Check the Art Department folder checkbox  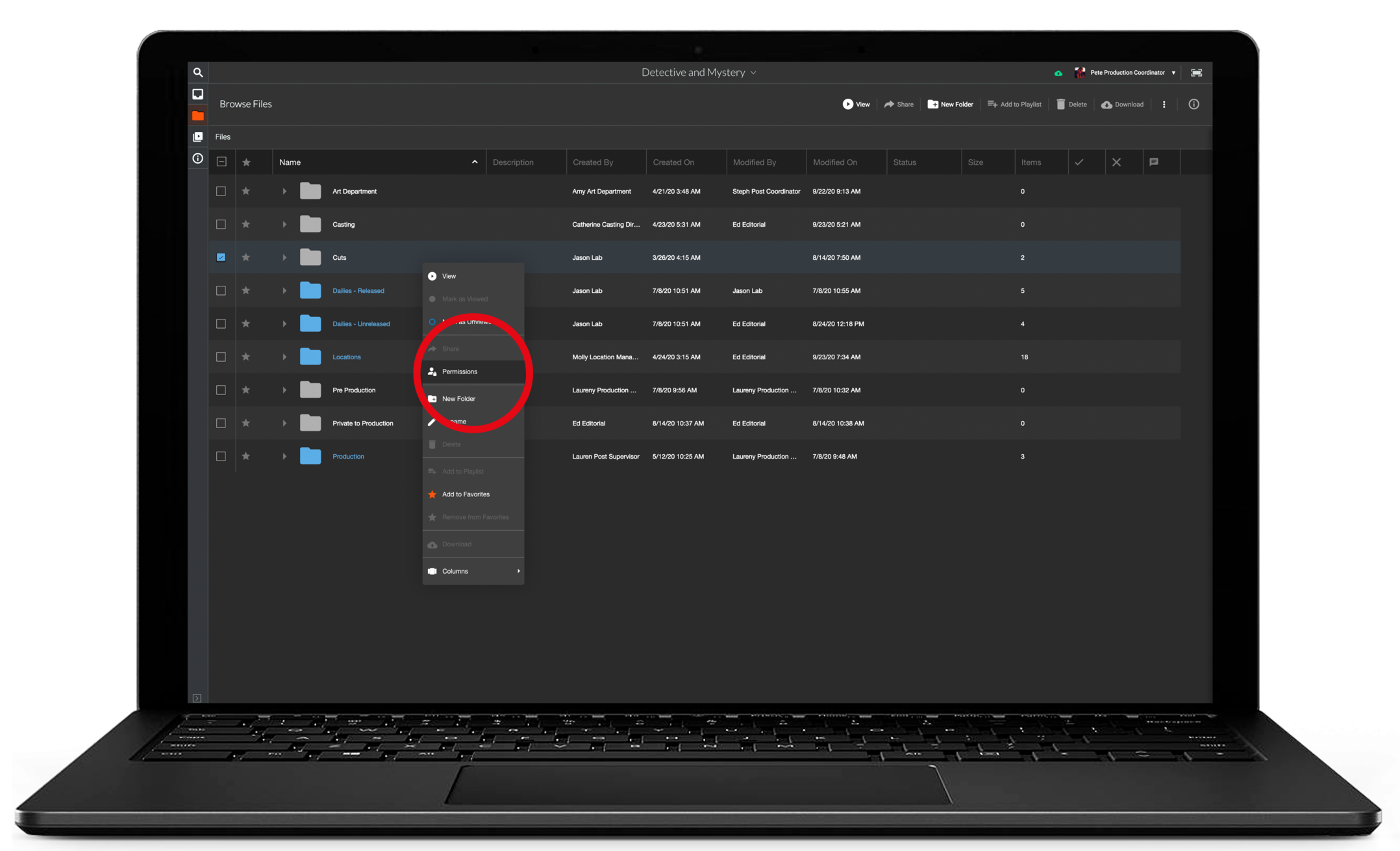pos(221,191)
